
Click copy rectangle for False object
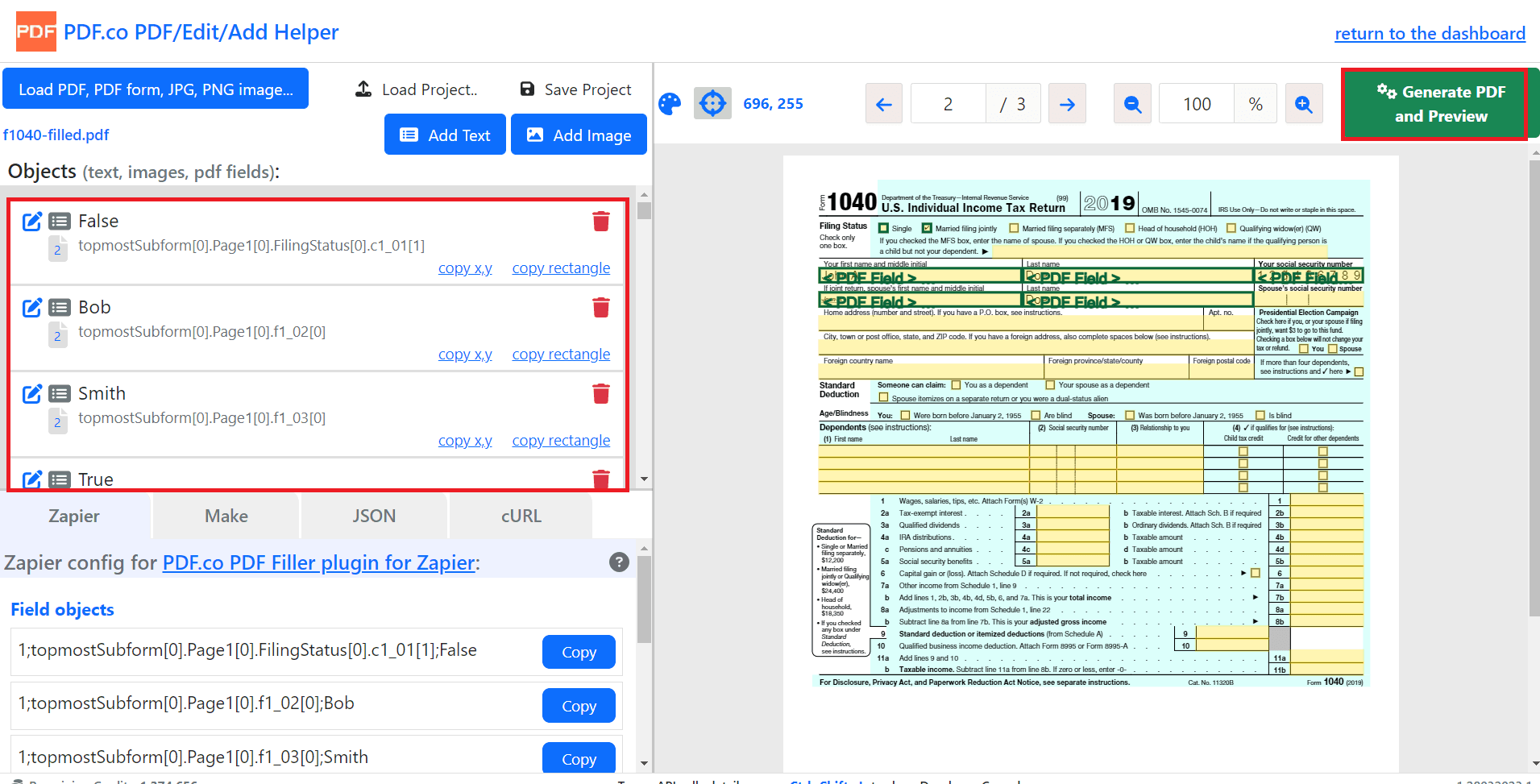[x=561, y=268]
